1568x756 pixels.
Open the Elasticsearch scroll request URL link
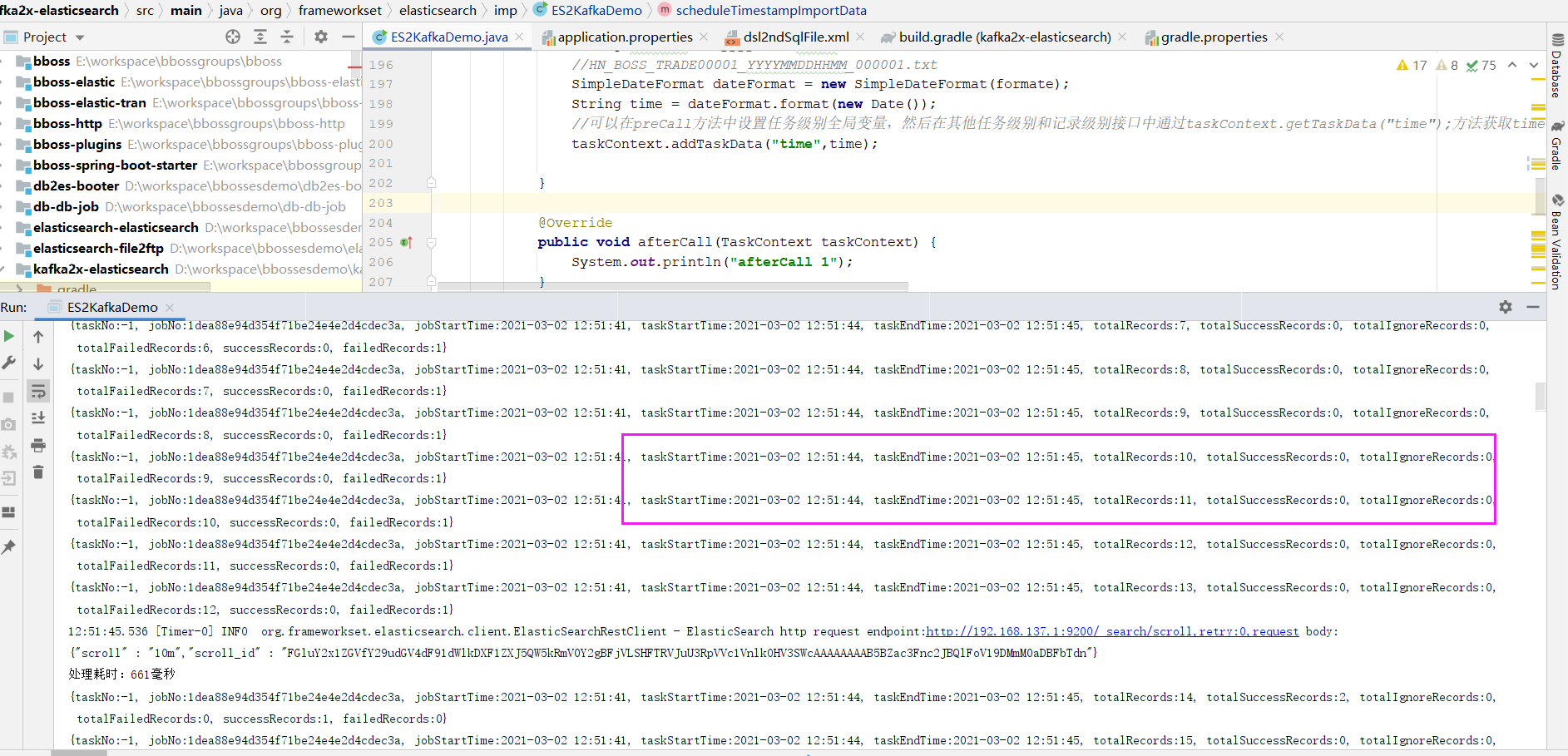click(x=1112, y=631)
